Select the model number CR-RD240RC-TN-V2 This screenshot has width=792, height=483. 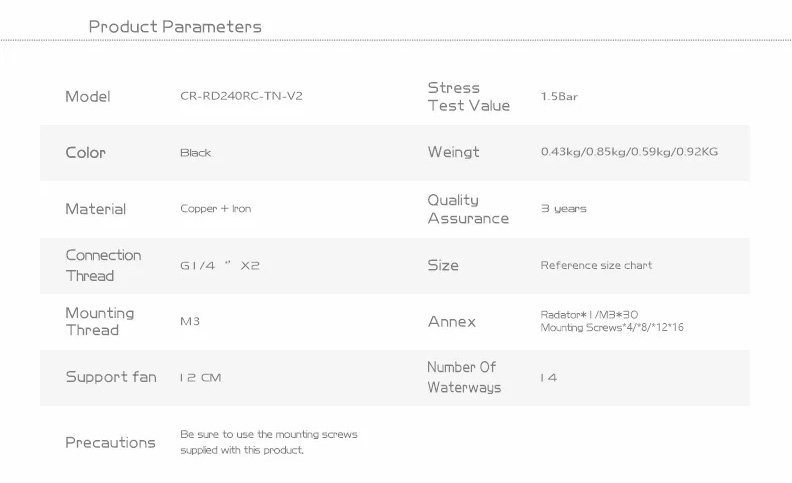pyautogui.click(x=241, y=96)
